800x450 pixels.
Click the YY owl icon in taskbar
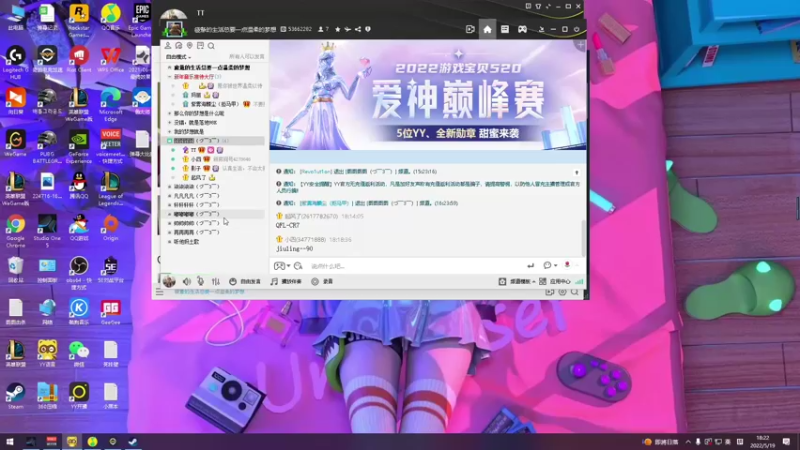(72, 441)
